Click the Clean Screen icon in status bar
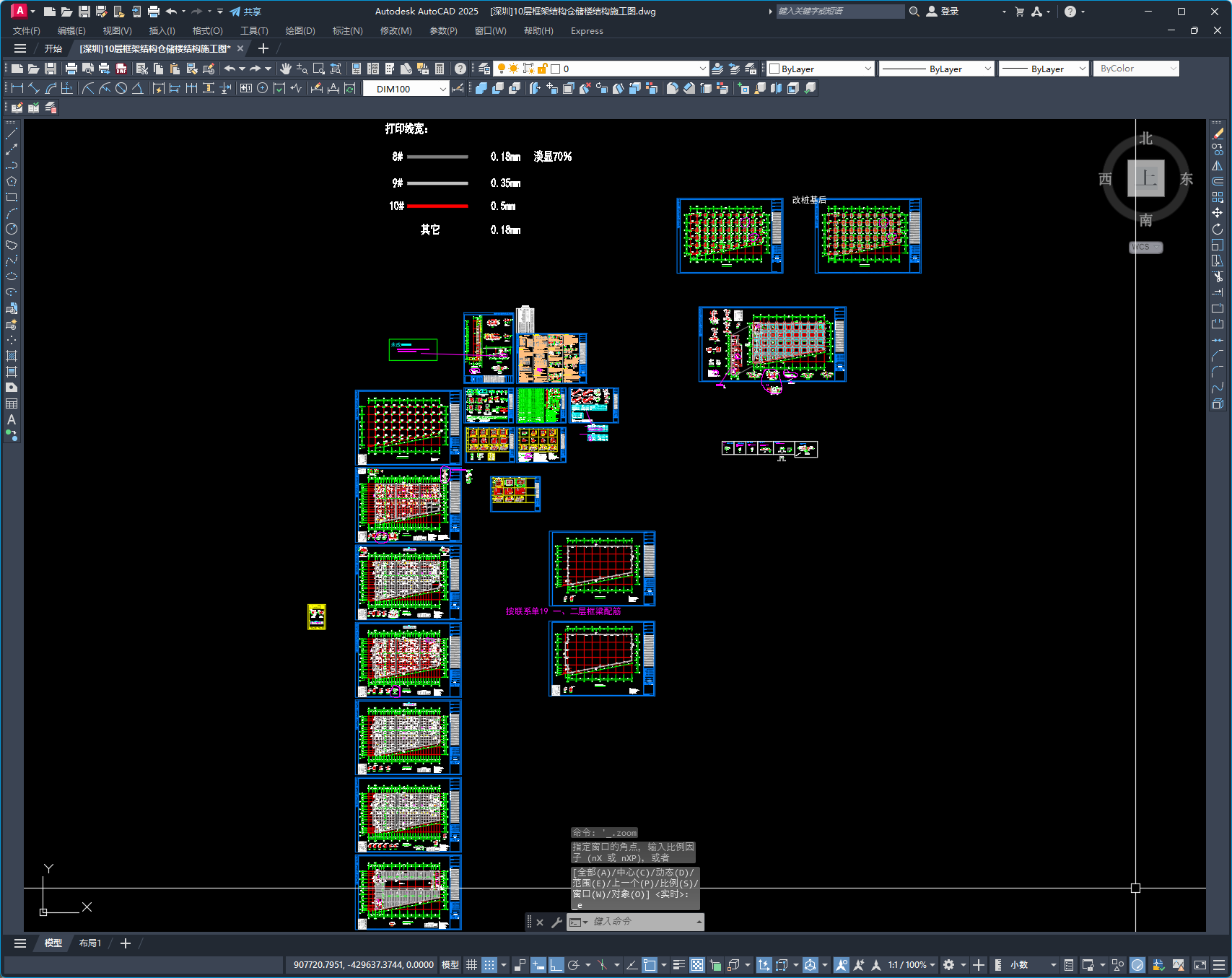Image resolution: width=1232 pixels, height=978 pixels. [x=1200, y=965]
